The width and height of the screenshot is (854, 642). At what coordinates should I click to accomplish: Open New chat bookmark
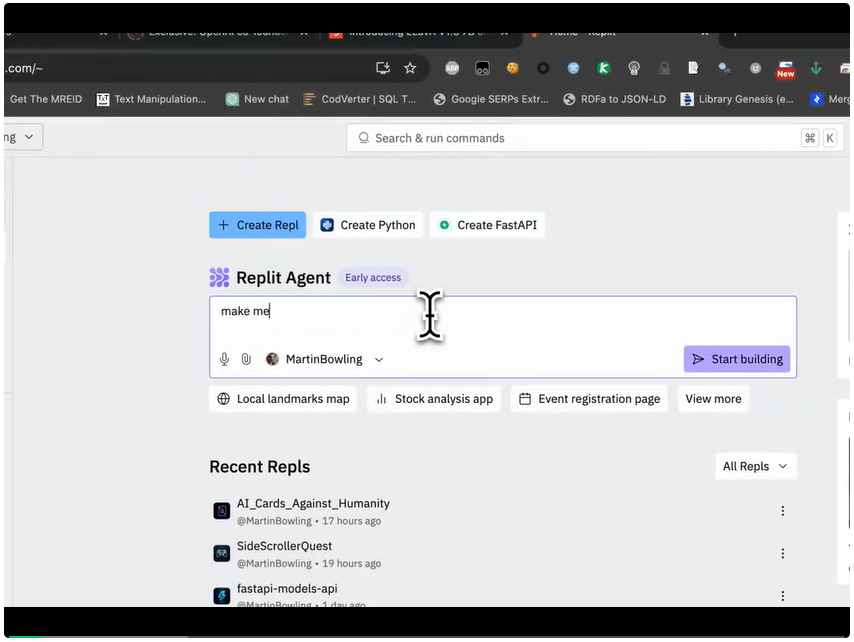click(x=257, y=99)
